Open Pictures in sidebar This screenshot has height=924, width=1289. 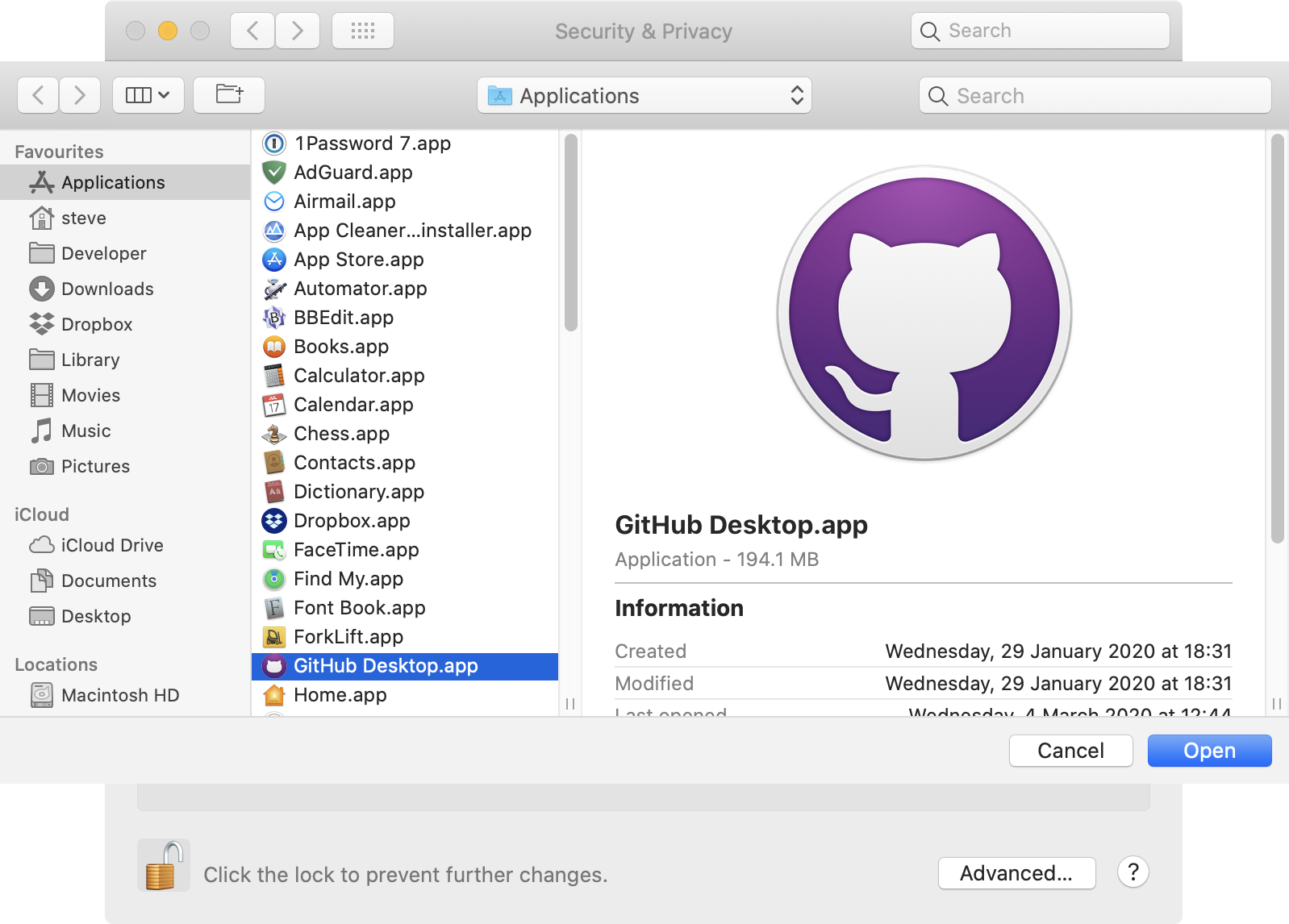[125, 467]
